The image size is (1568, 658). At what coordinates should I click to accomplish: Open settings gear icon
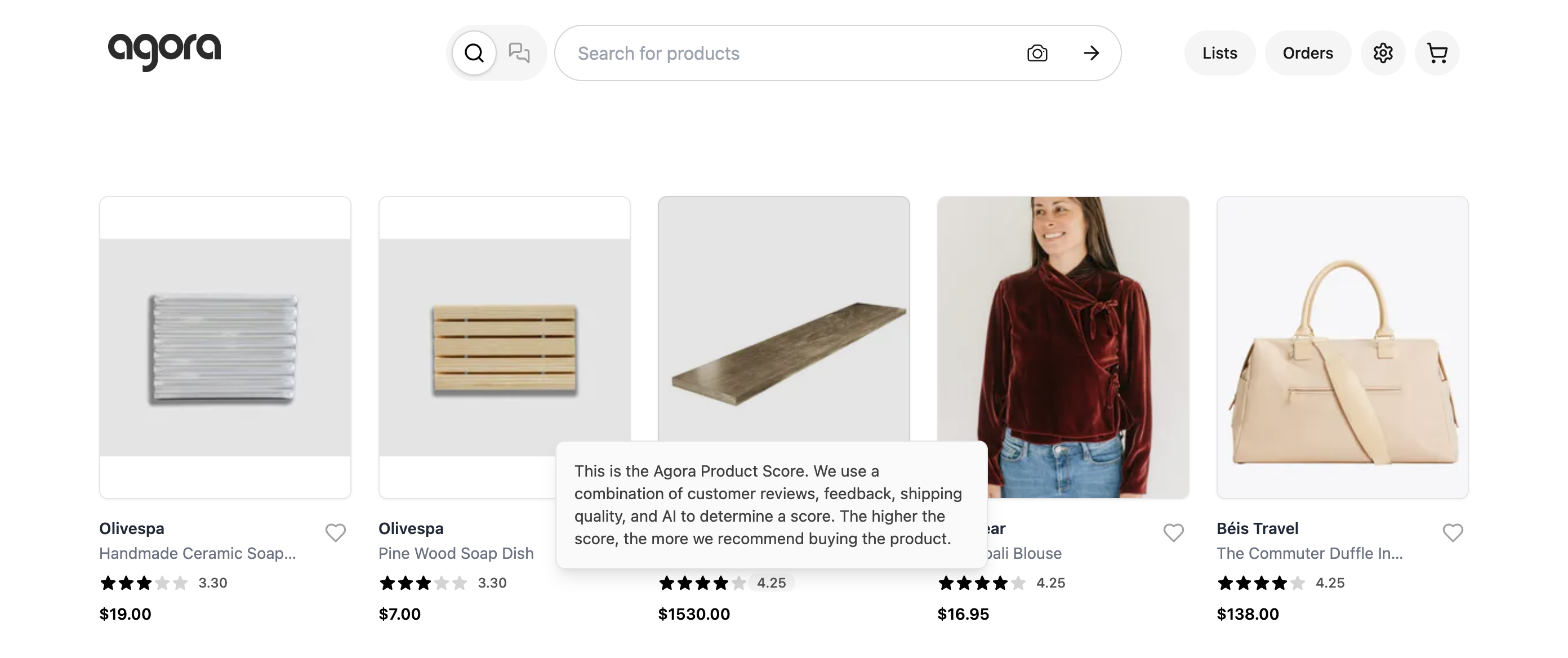pos(1383,54)
